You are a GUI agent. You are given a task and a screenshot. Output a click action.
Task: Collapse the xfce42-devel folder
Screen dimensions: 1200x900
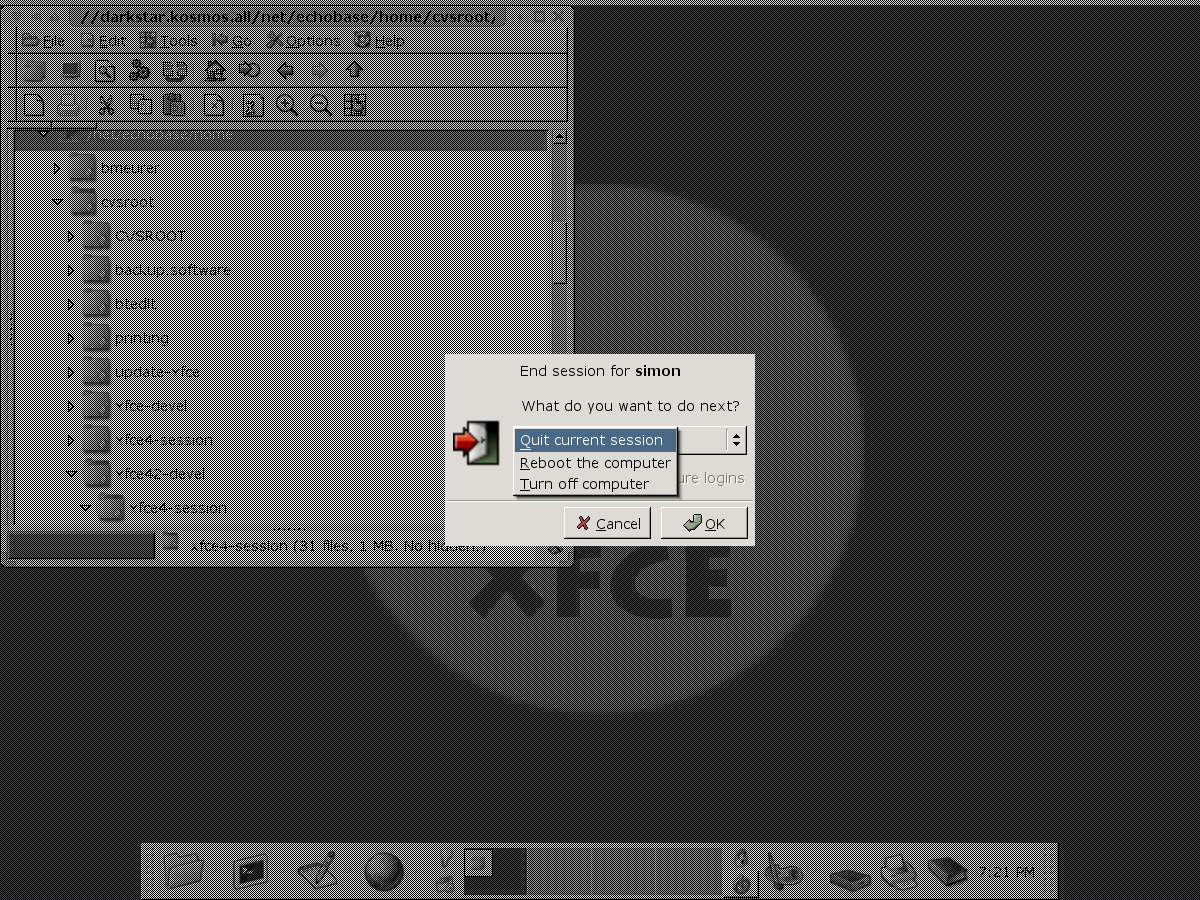[x=71, y=475]
